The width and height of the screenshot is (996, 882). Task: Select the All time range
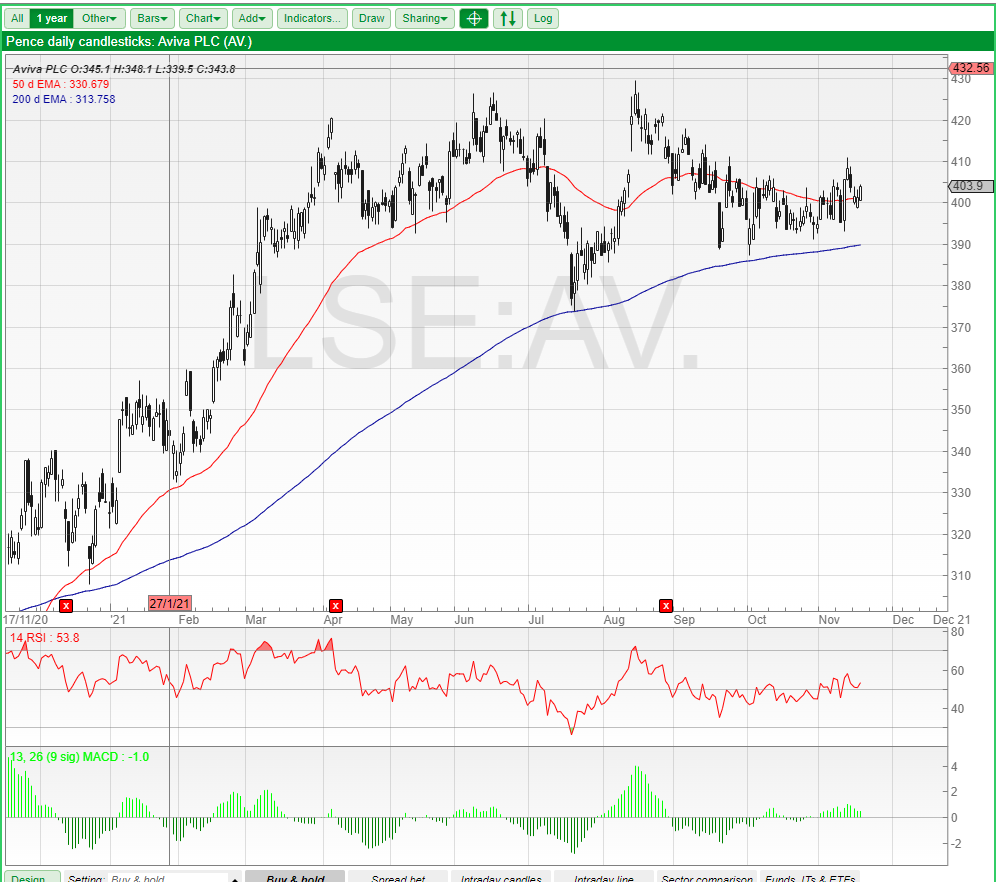[17, 18]
